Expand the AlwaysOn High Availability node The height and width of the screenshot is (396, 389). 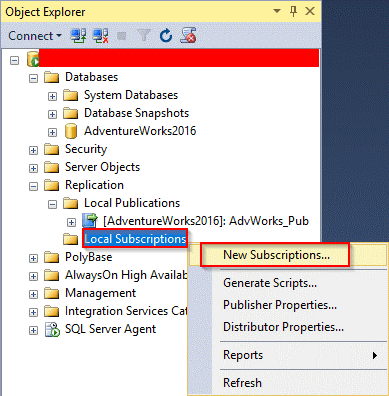(33, 277)
